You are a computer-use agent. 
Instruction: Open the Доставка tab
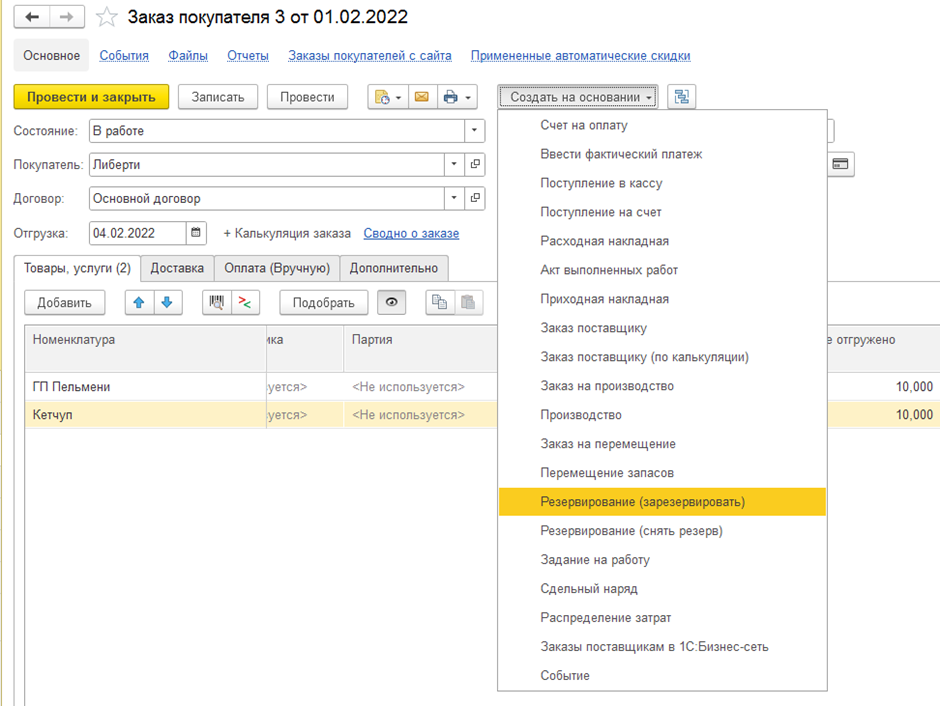click(177, 268)
